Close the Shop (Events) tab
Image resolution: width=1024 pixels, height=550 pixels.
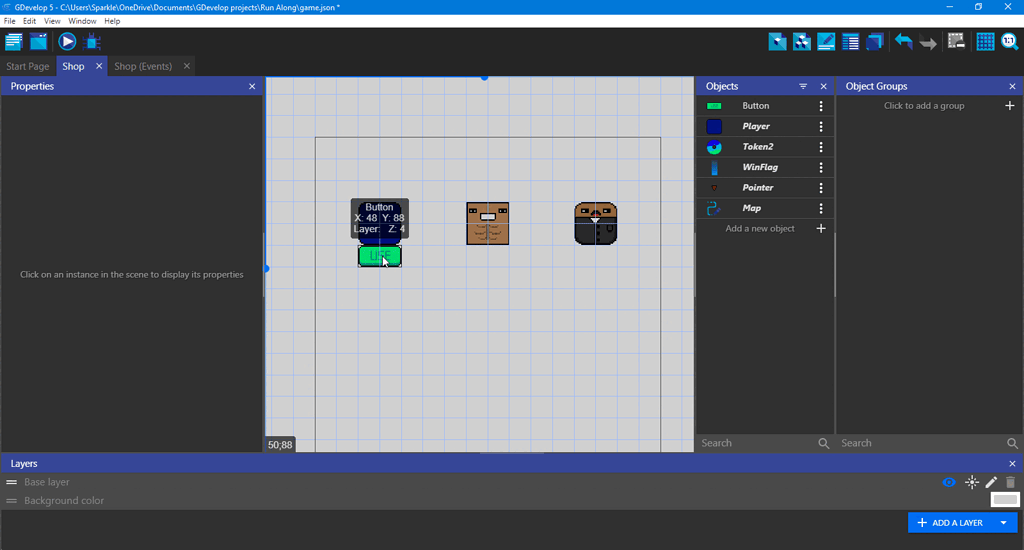(x=187, y=66)
